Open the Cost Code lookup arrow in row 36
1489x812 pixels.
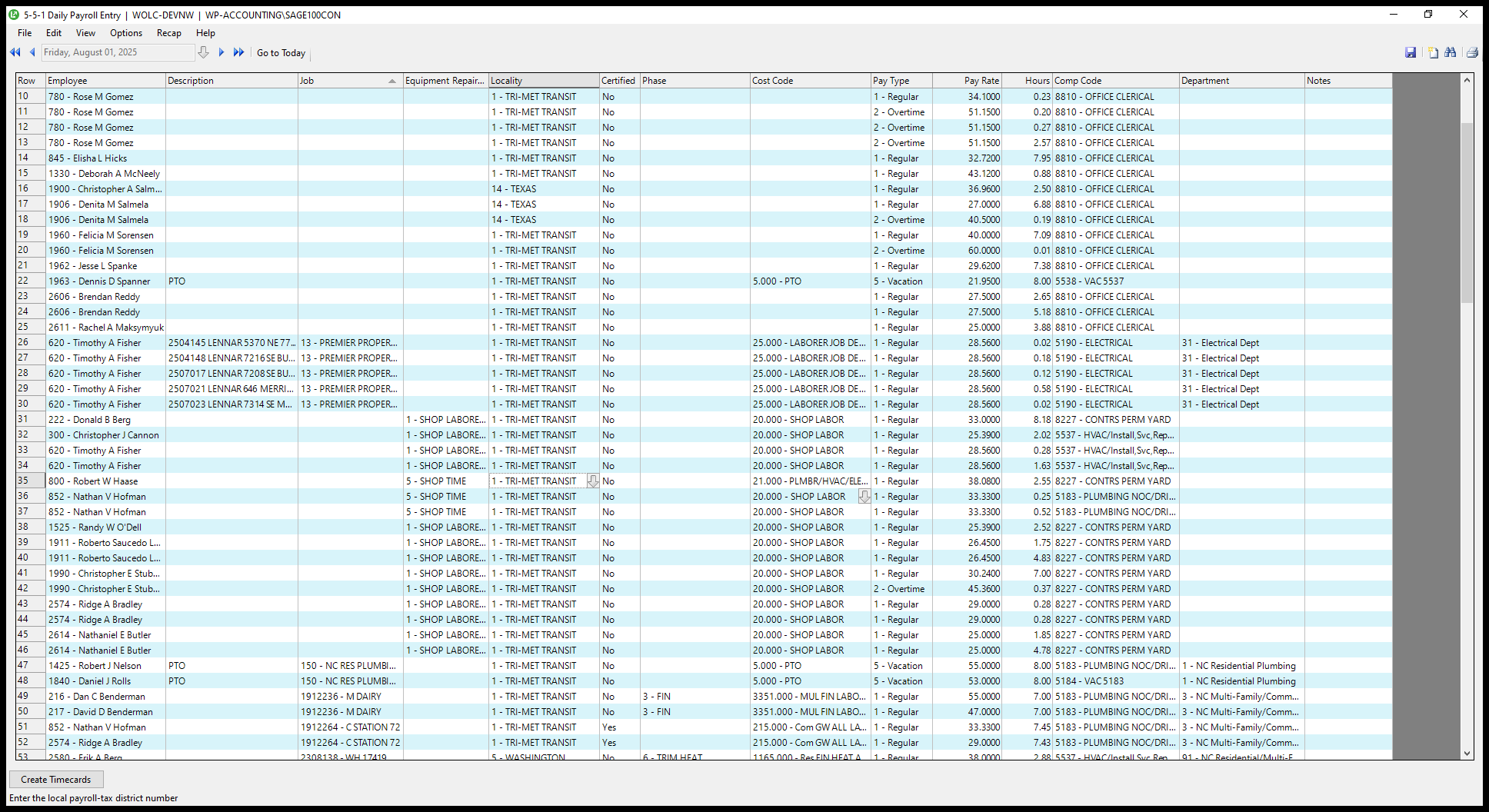tap(864, 497)
